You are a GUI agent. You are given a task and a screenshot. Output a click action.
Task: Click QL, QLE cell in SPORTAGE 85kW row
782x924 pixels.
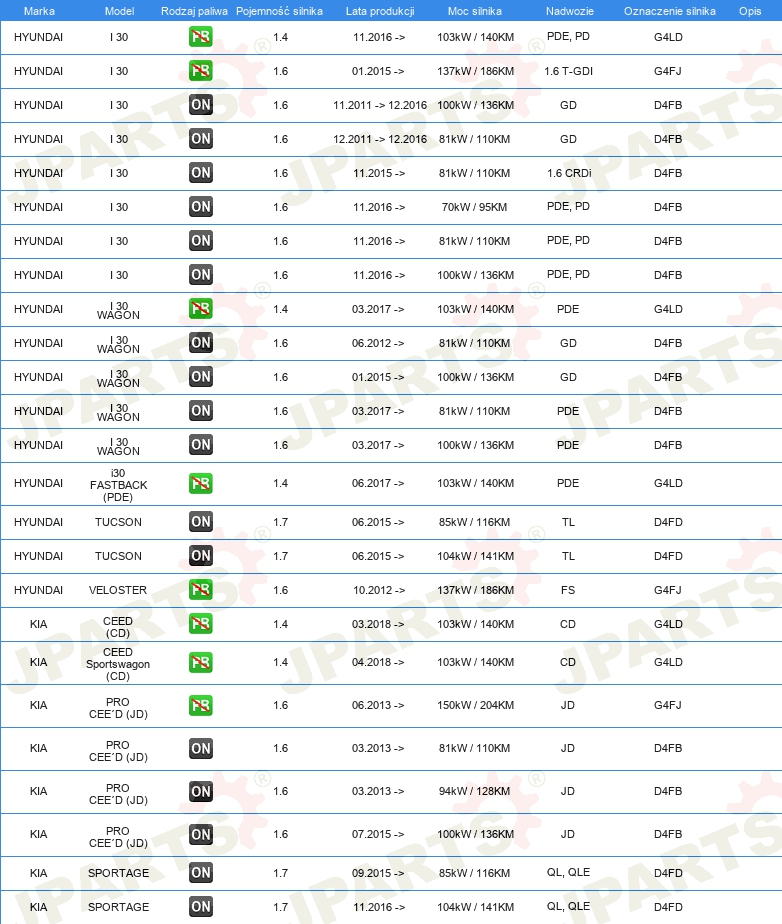(568, 873)
